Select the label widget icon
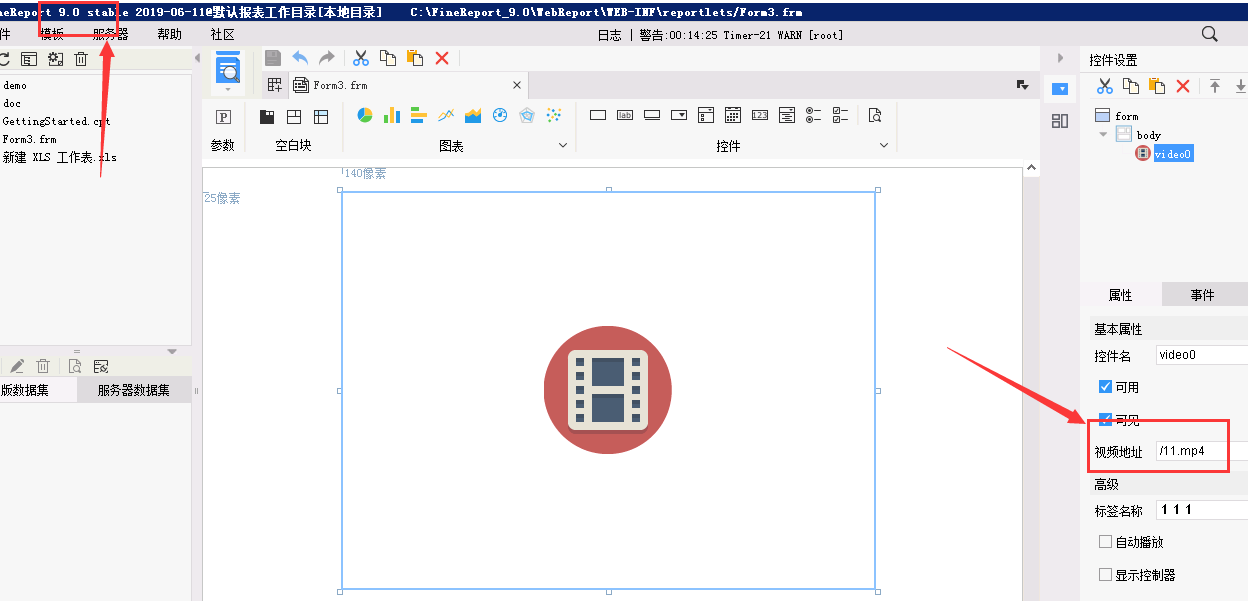This screenshot has width=1249, height=601. pyautogui.click(x=625, y=115)
